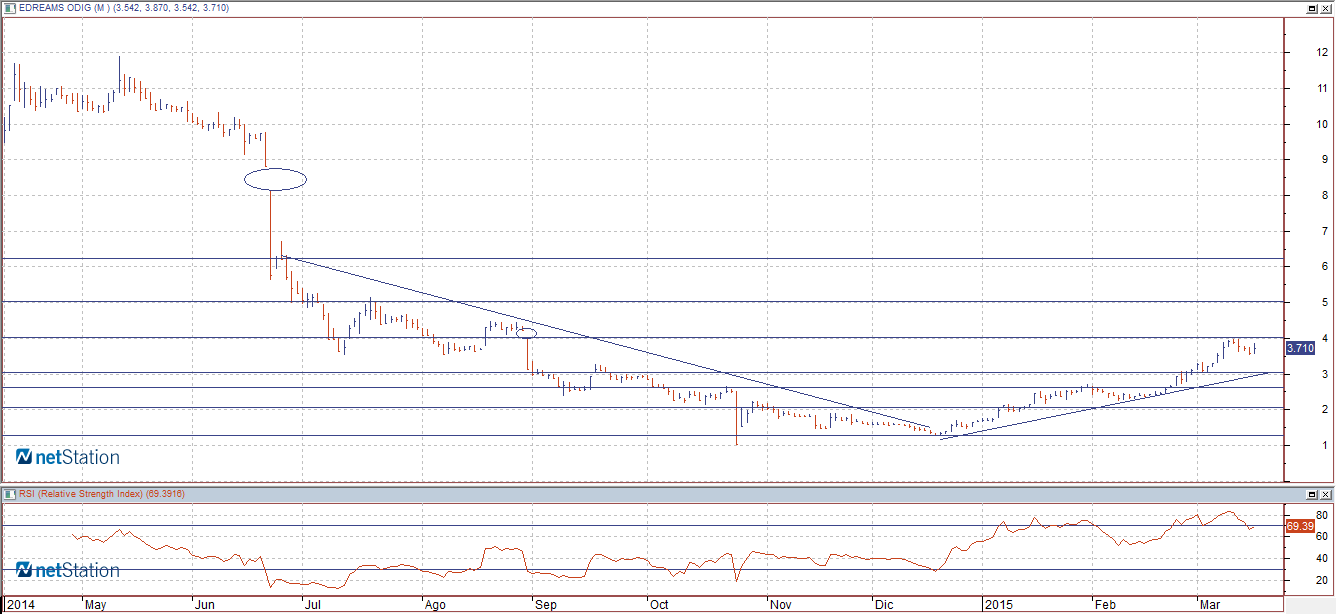The width and height of the screenshot is (1336, 614).
Task: Click the 69.39 RSI value label
Action: pos(1299,526)
